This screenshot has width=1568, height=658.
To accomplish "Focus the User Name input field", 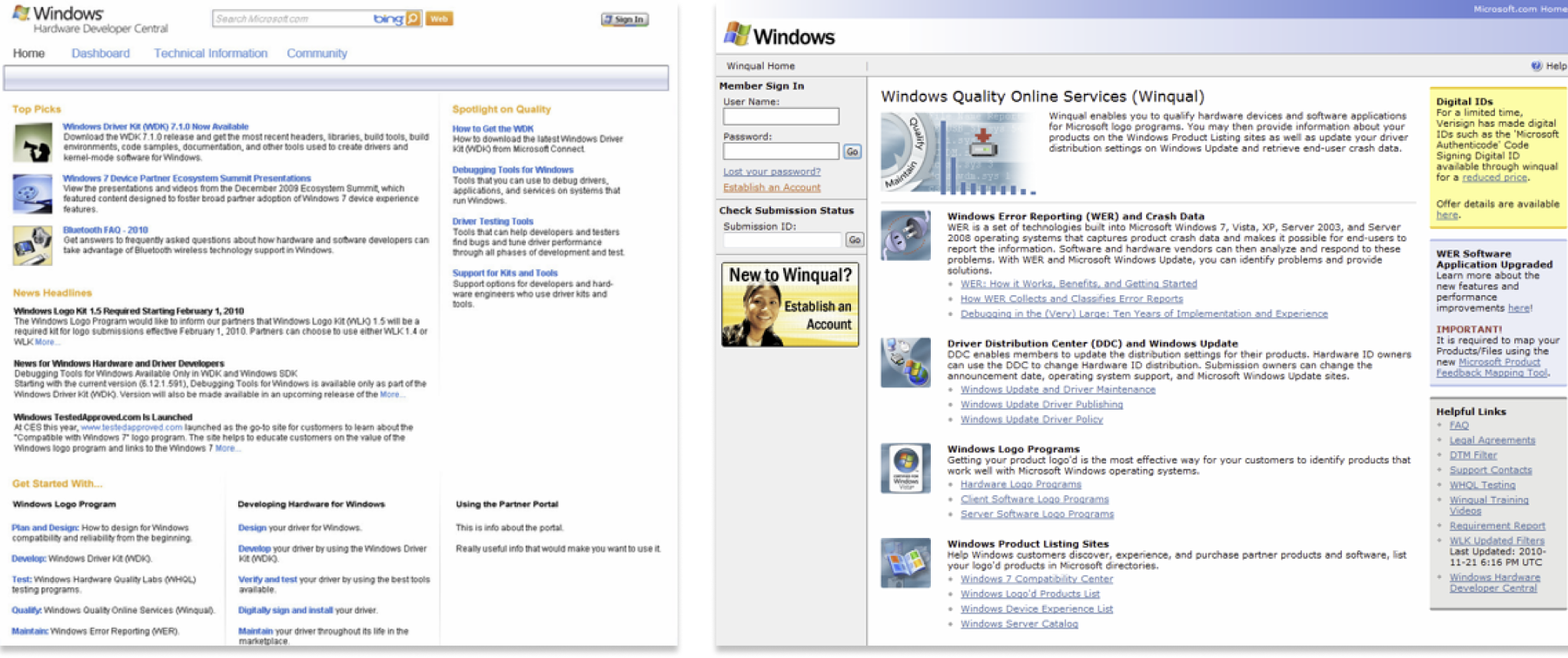I will click(x=781, y=116).
